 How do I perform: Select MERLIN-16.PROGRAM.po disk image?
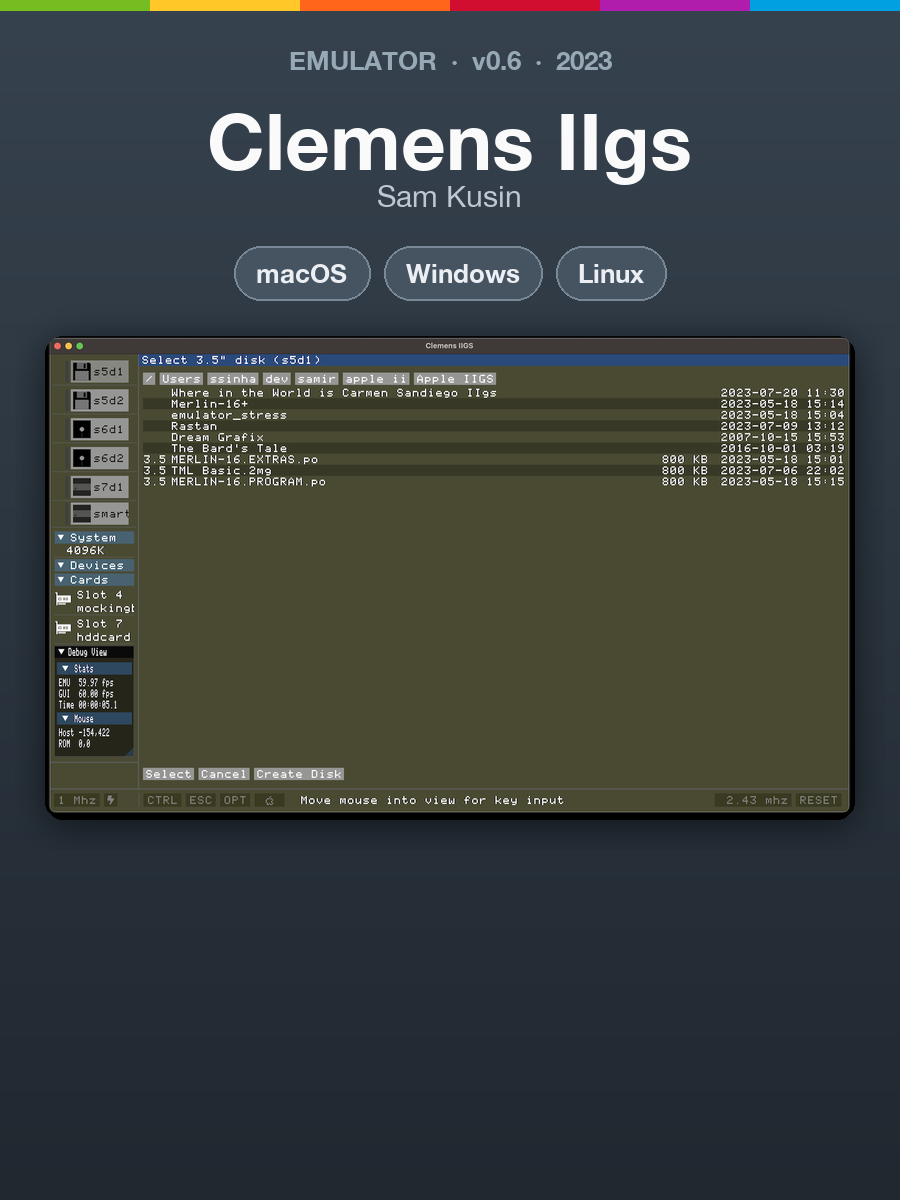pyautogui.click(x=494, y=482)
